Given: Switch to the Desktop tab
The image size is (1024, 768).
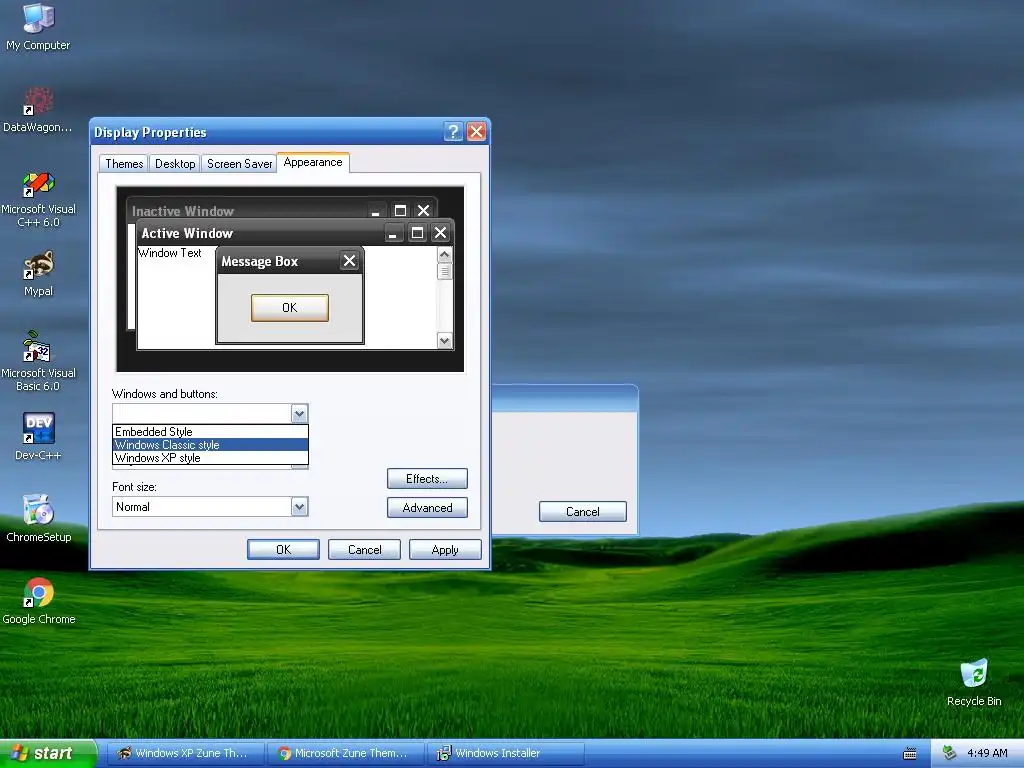Looking at the screenshot, I should tap(175, 164).
